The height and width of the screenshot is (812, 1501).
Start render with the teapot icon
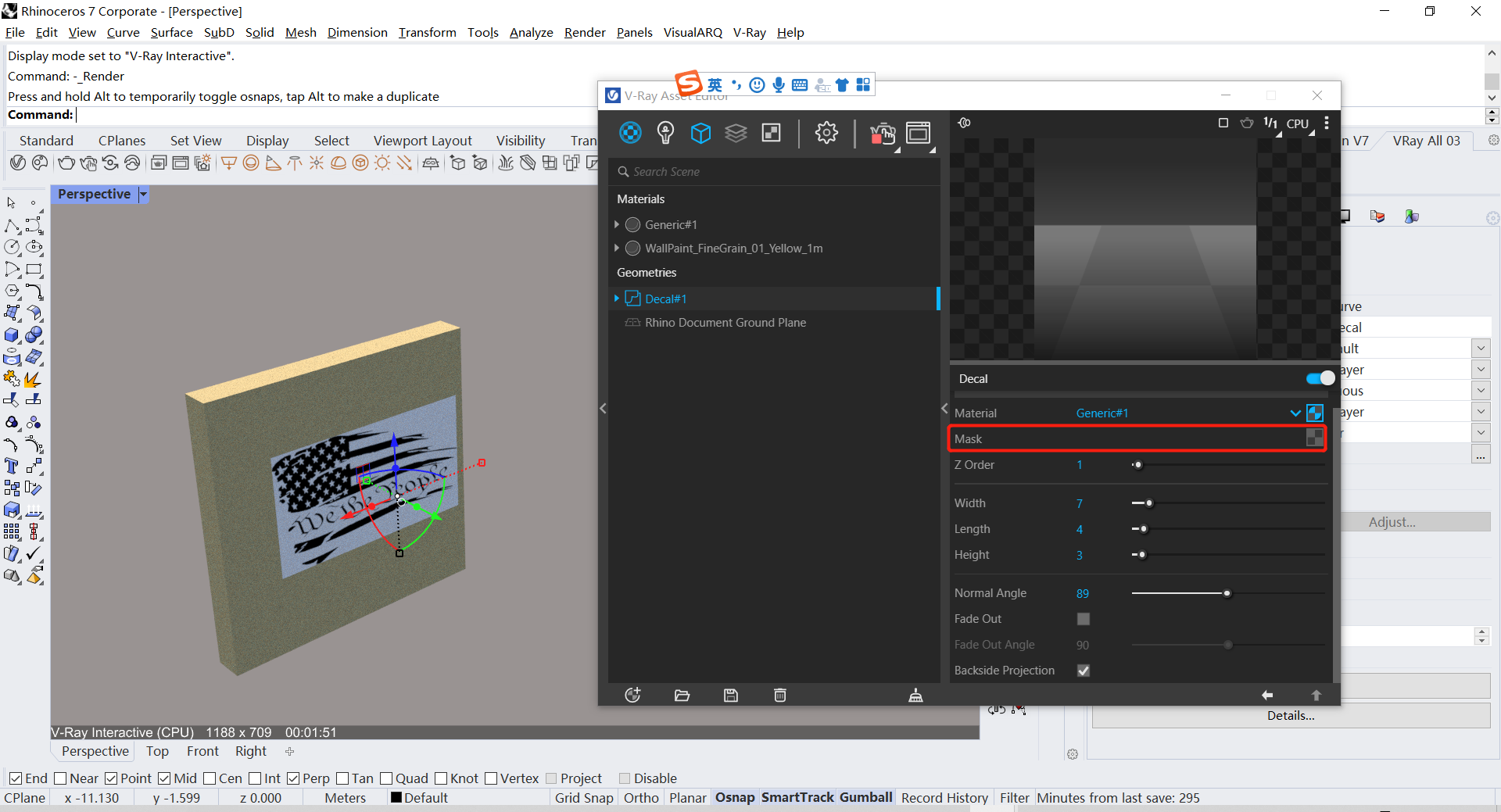point(883,134)
